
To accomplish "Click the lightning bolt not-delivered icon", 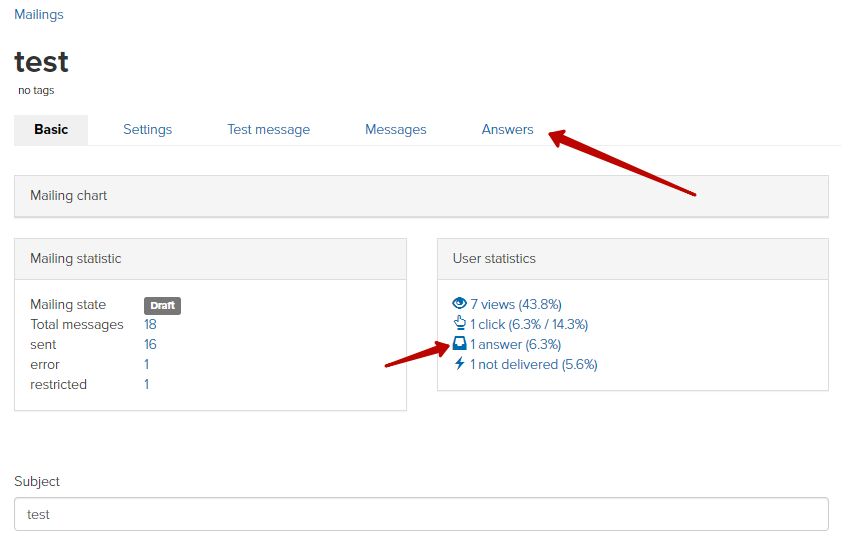I will pos(459,364).
